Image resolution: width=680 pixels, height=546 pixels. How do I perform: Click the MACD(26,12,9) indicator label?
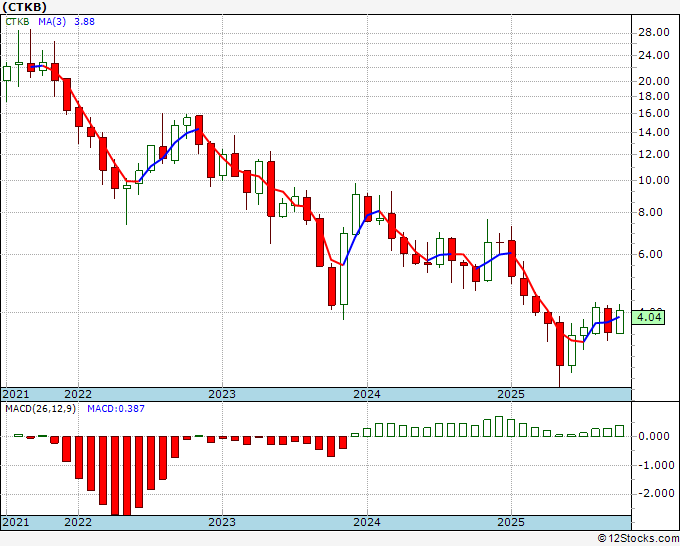[x=40, y=409]
